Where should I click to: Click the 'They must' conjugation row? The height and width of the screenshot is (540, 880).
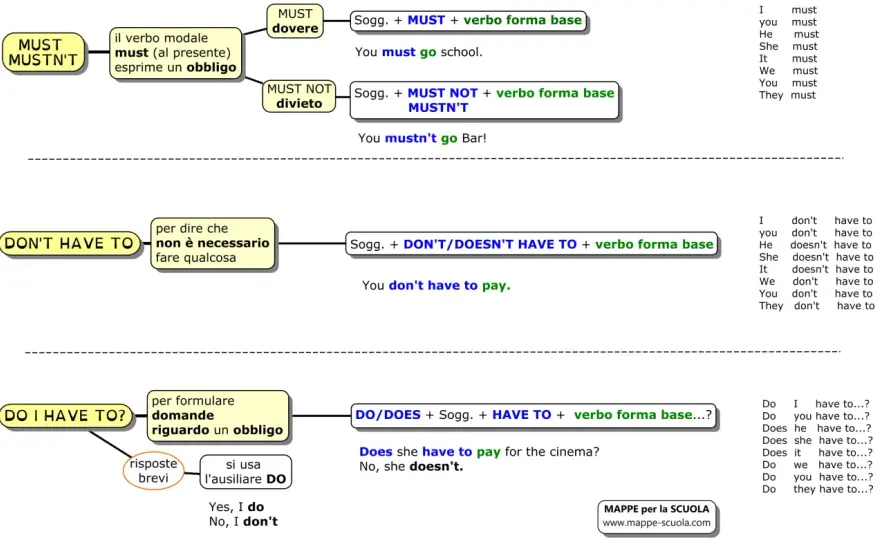[787, 95]
